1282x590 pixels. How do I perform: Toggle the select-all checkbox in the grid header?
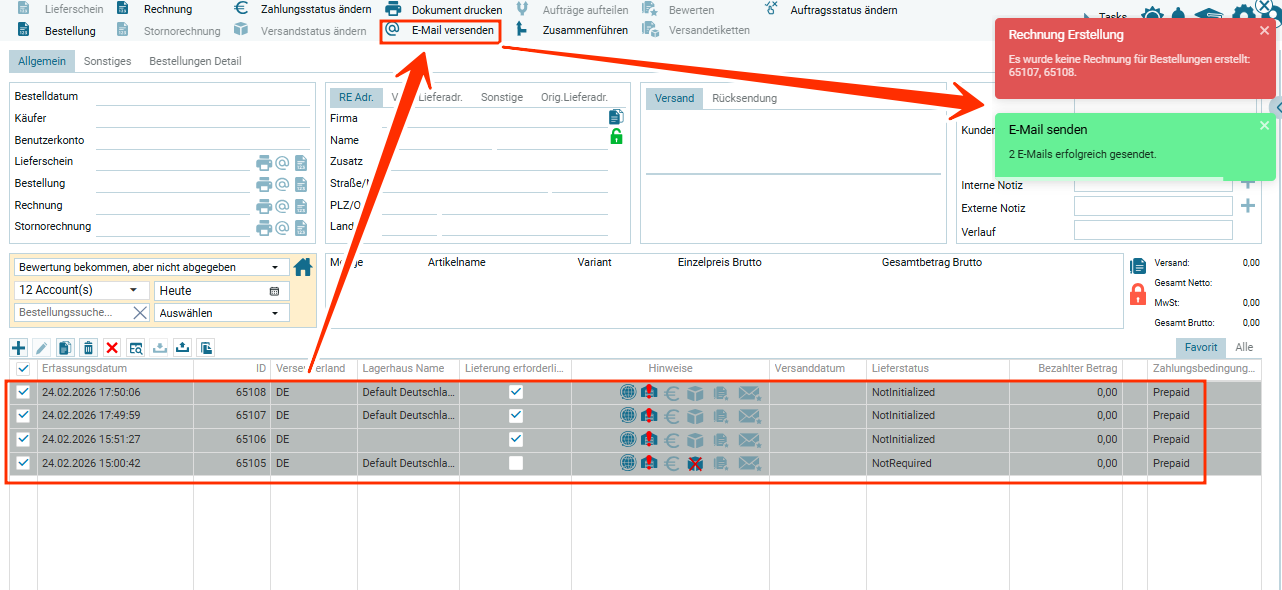(x=23, y=369)
